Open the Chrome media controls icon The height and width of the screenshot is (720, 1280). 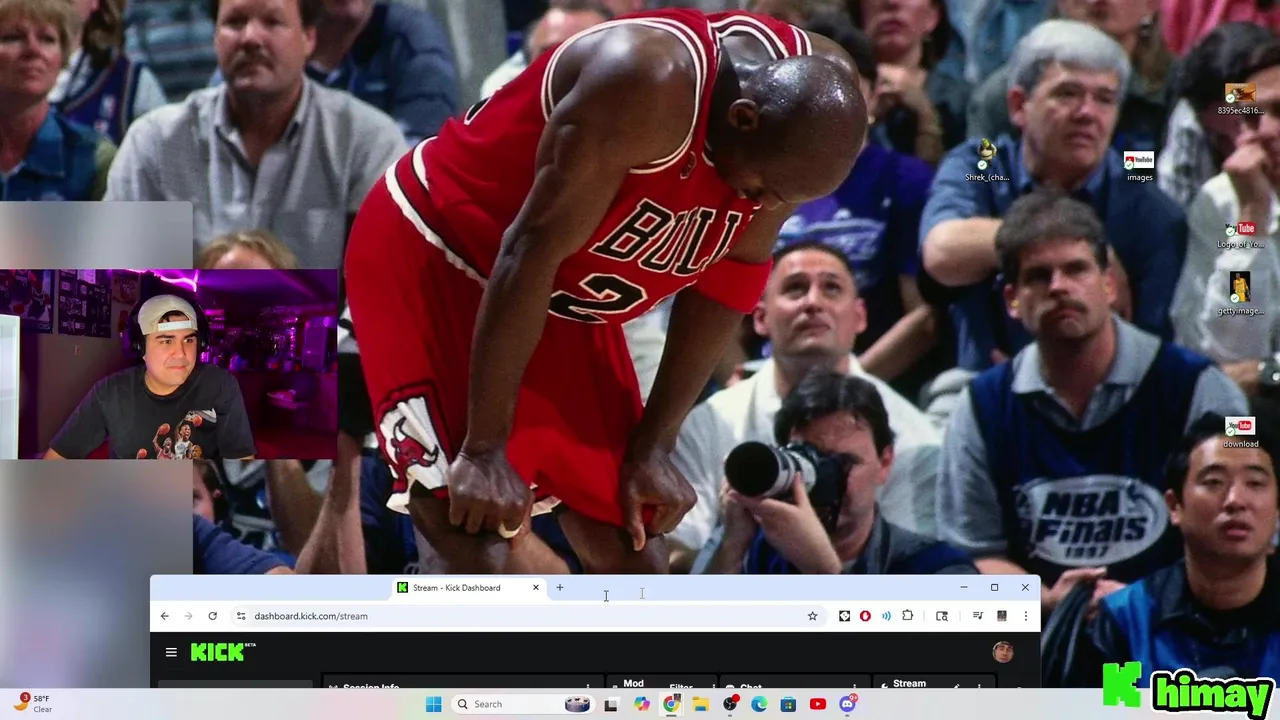(x=978, y=616)
